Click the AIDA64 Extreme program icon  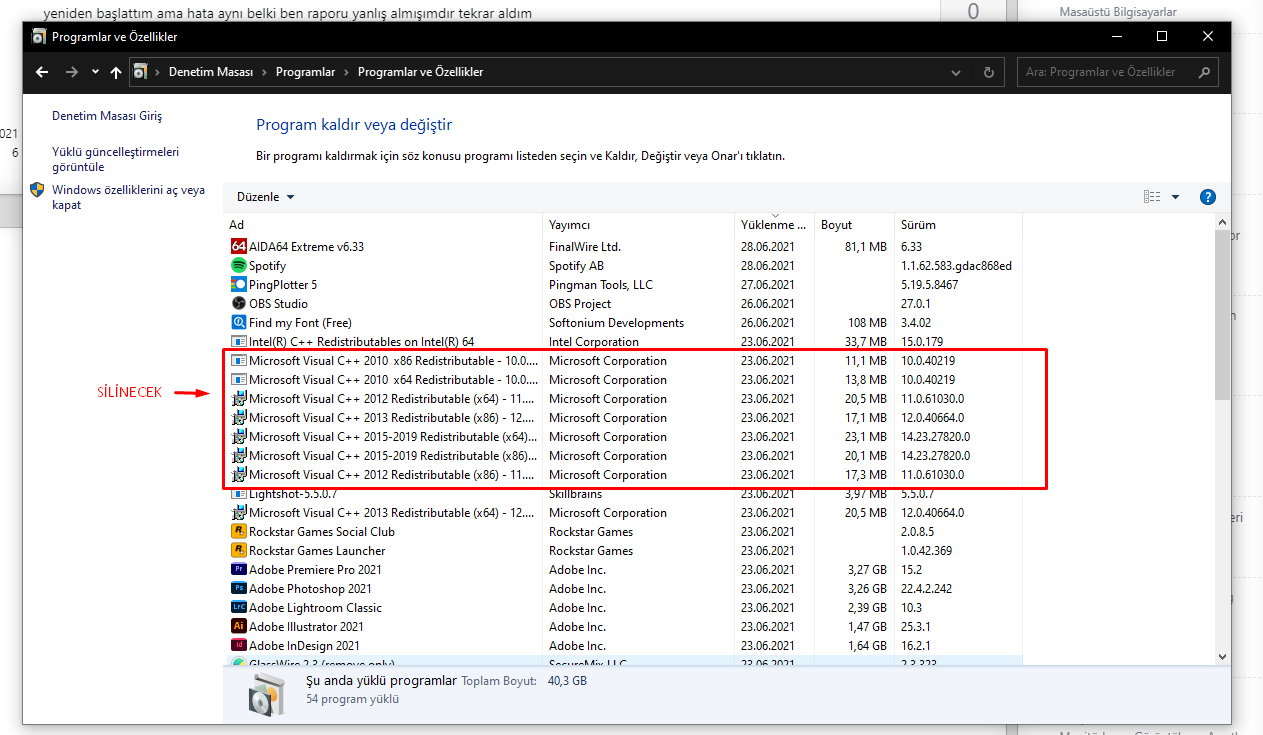[239, 246]
